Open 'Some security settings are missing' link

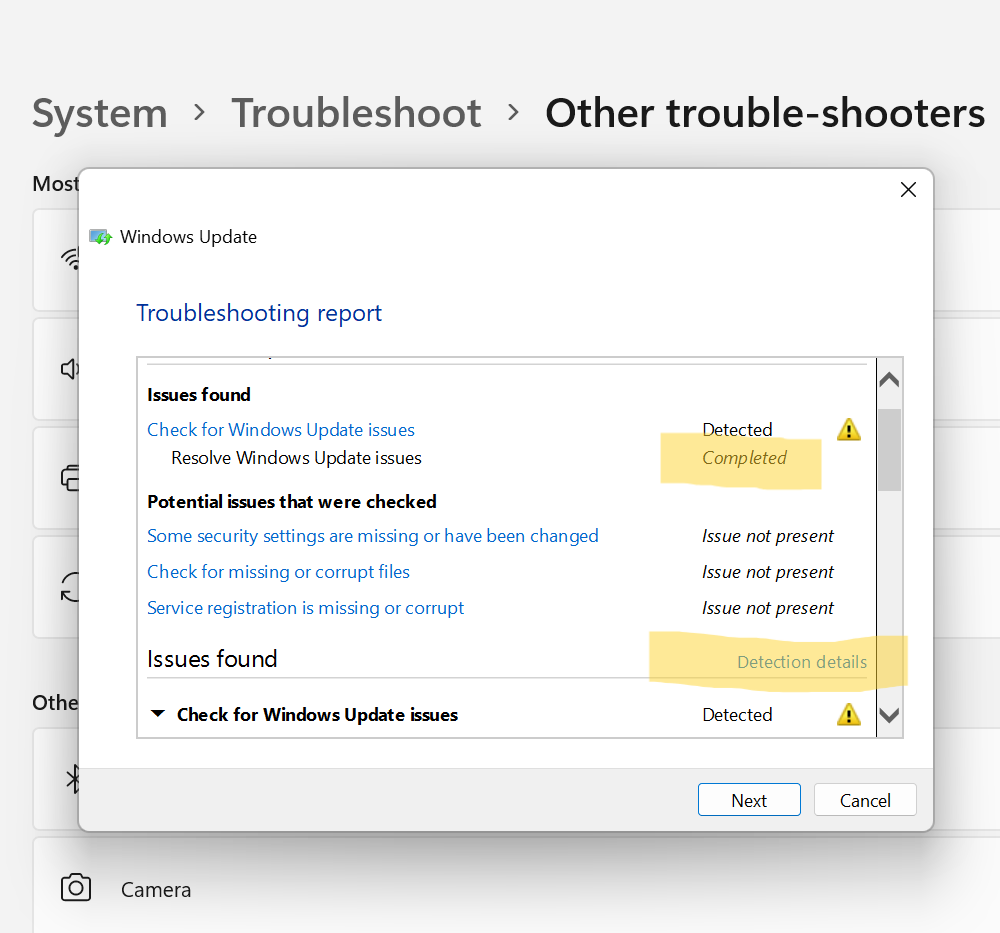click(x=372, y=536)
